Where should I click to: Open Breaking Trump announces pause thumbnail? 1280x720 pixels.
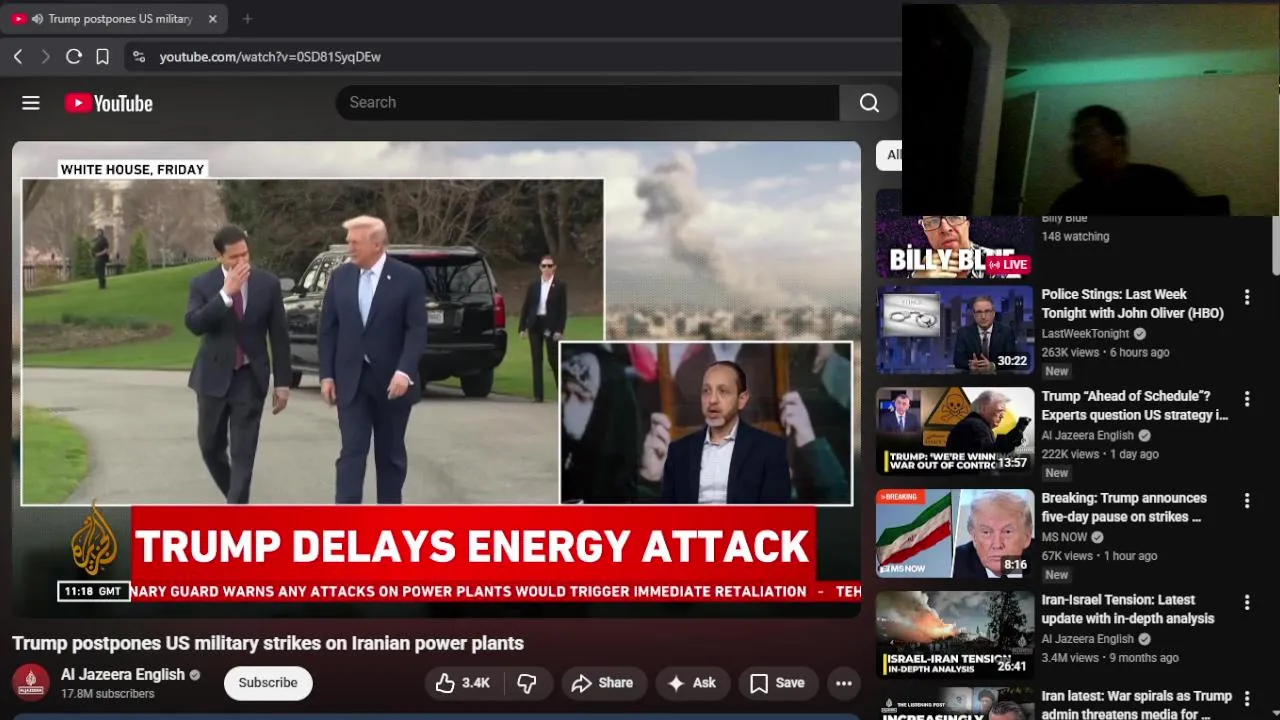point(955,534)
